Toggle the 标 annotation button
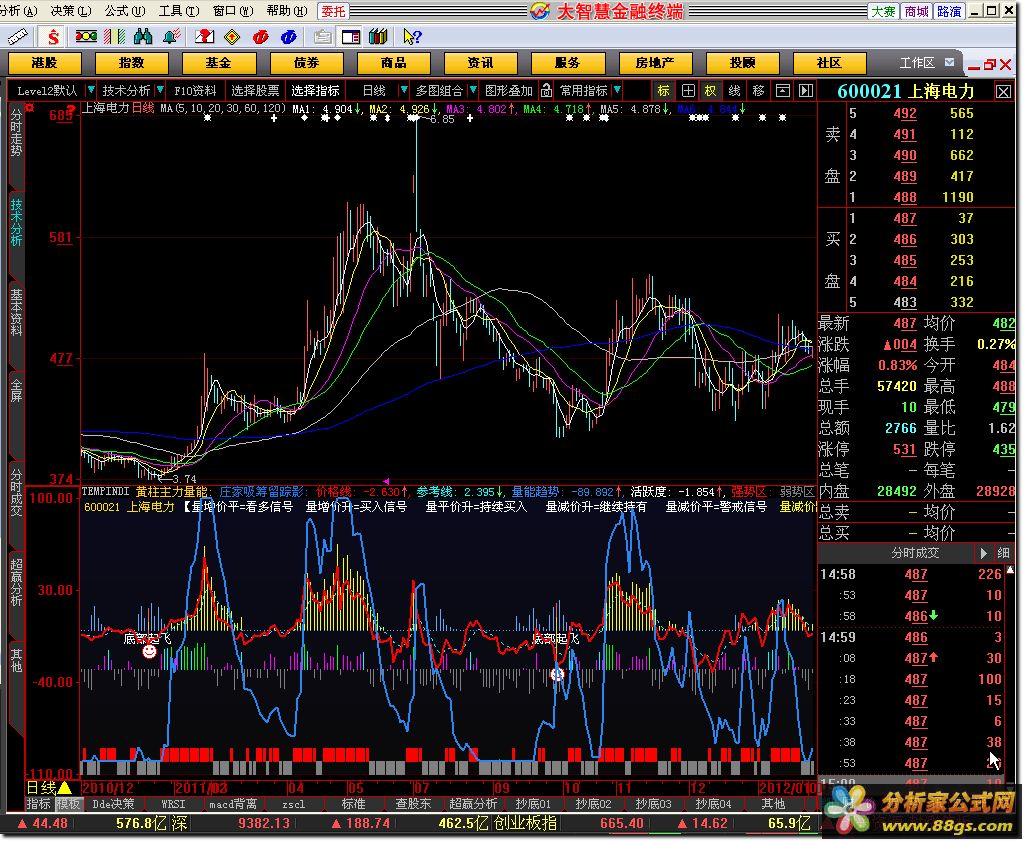The image size is (1024, 841). tap(664, 91)
